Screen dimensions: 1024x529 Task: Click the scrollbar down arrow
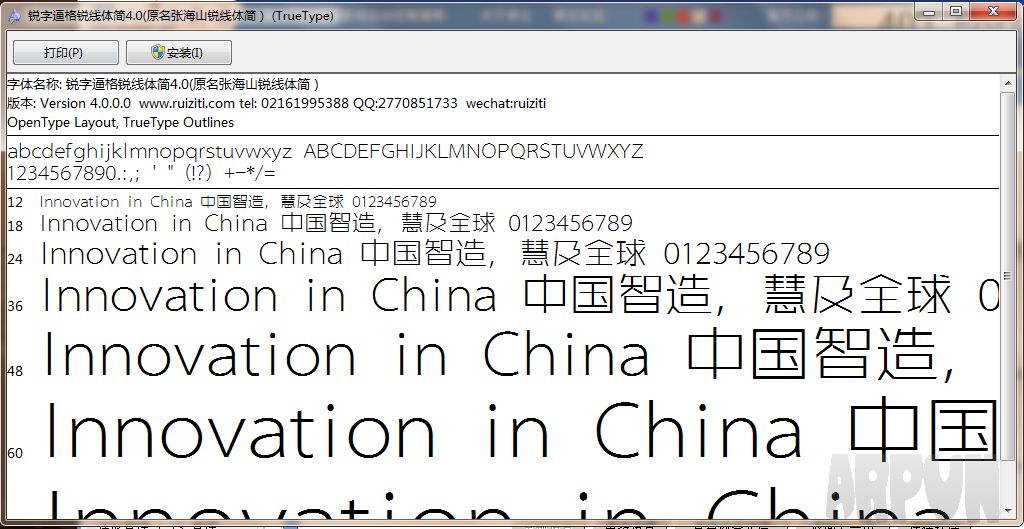pos(1011,518)
